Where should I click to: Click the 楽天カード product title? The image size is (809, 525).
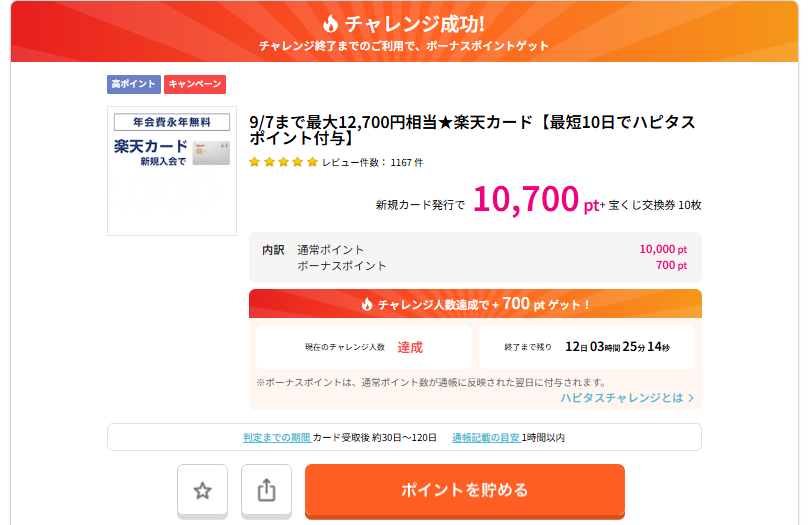[472, 131]
